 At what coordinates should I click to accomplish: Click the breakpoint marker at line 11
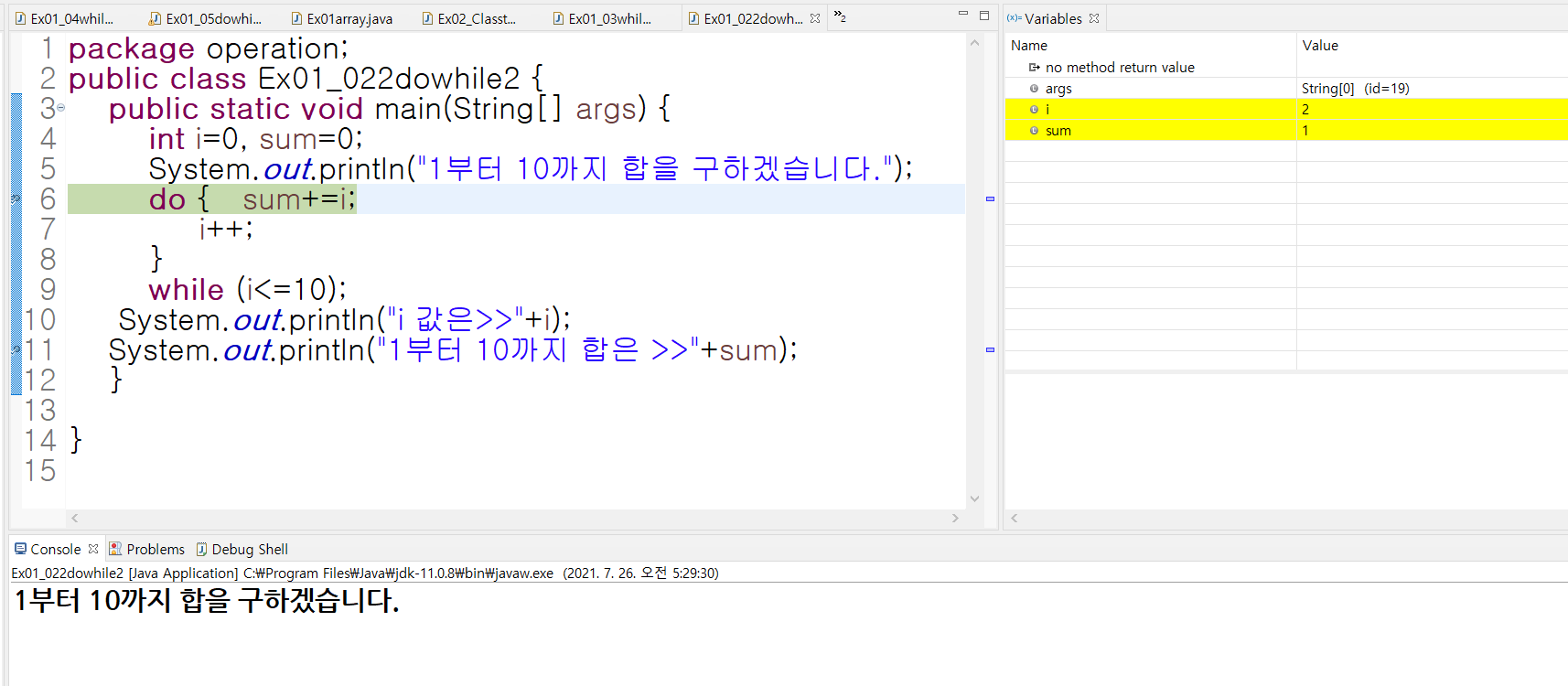click(x=16, y=349)
